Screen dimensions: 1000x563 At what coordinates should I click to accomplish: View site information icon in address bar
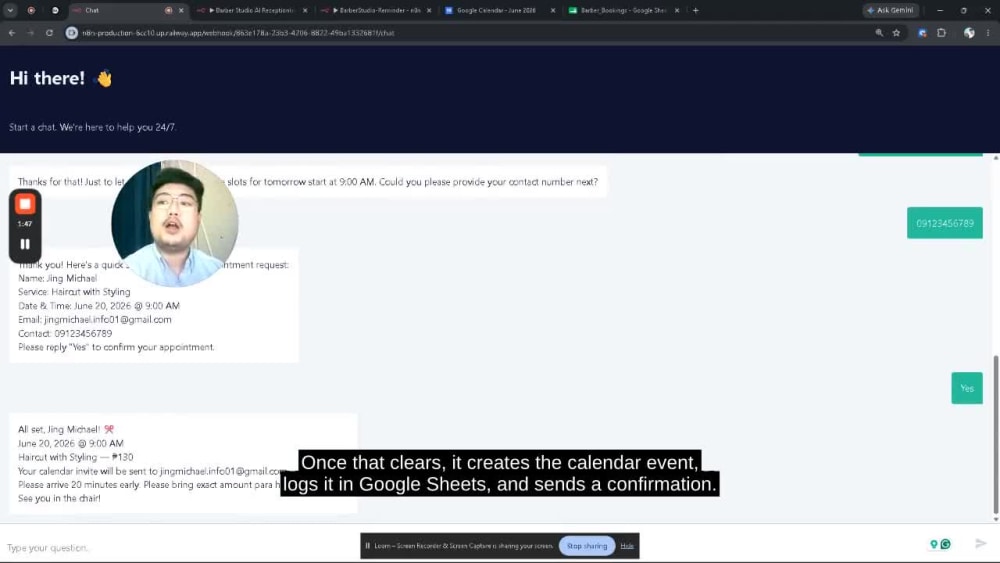[x=71, y=33]
